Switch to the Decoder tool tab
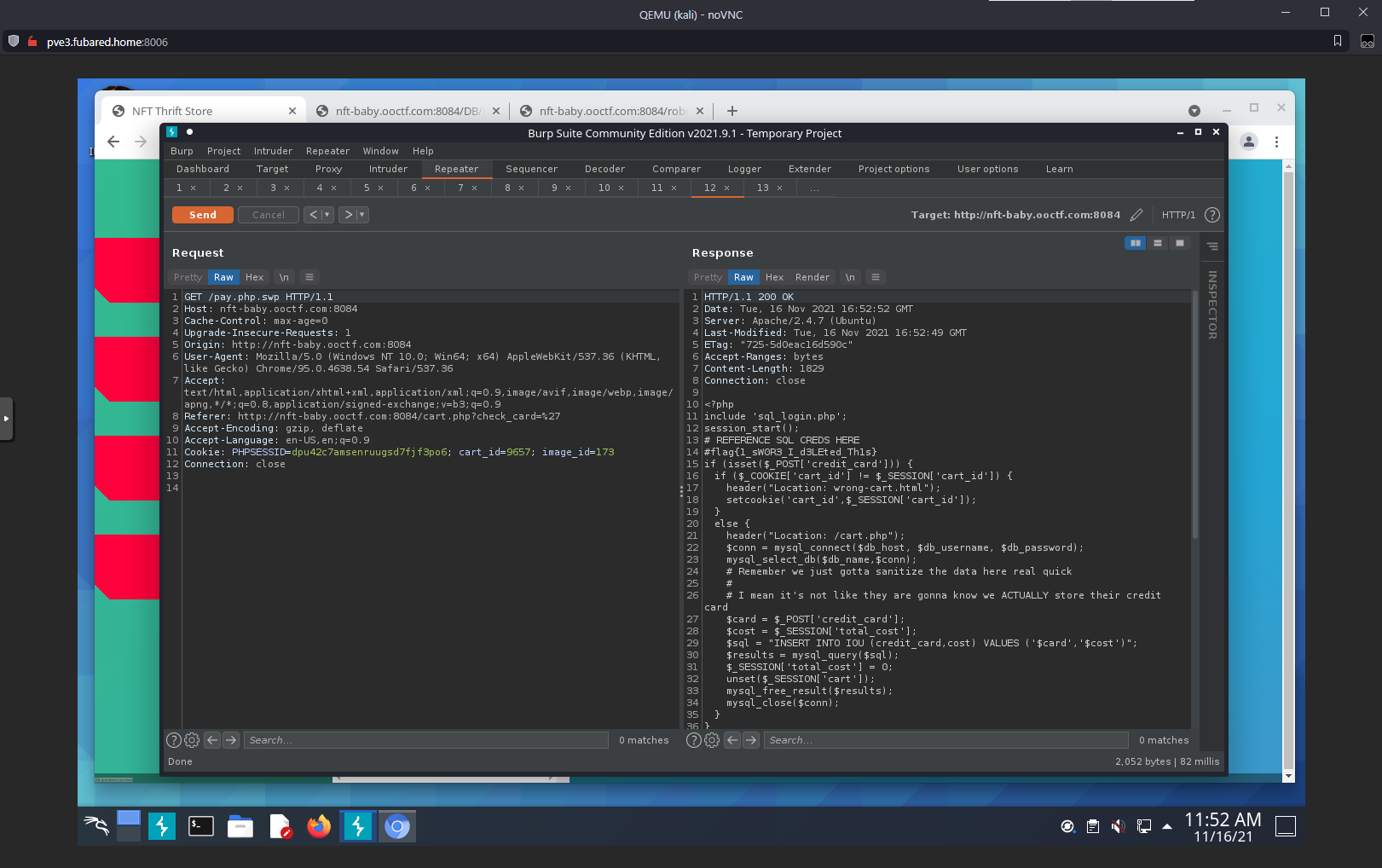The height and width of the screenshot is (868, 1382). [x=604, y=169]
